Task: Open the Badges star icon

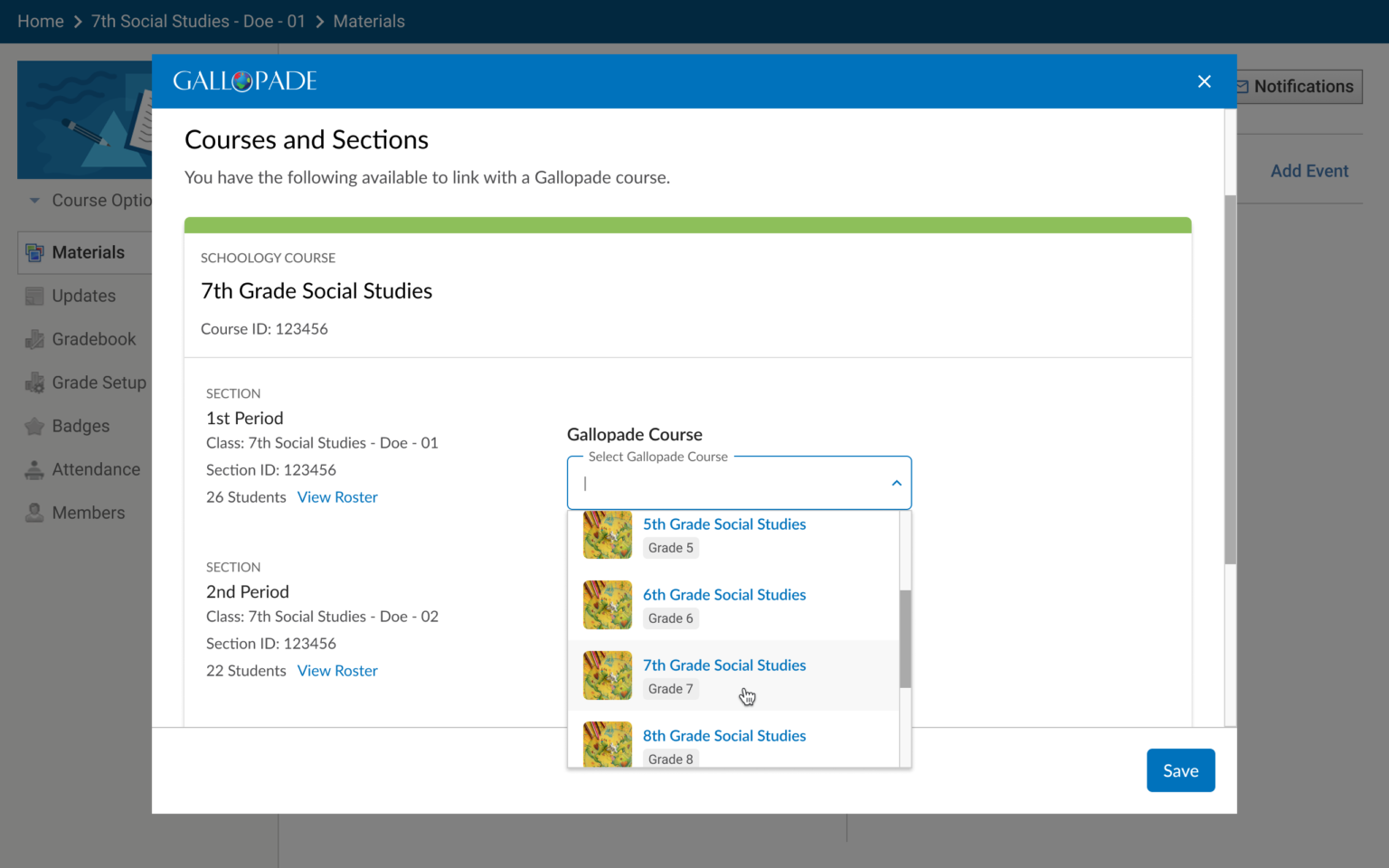Action: point(34,426)
